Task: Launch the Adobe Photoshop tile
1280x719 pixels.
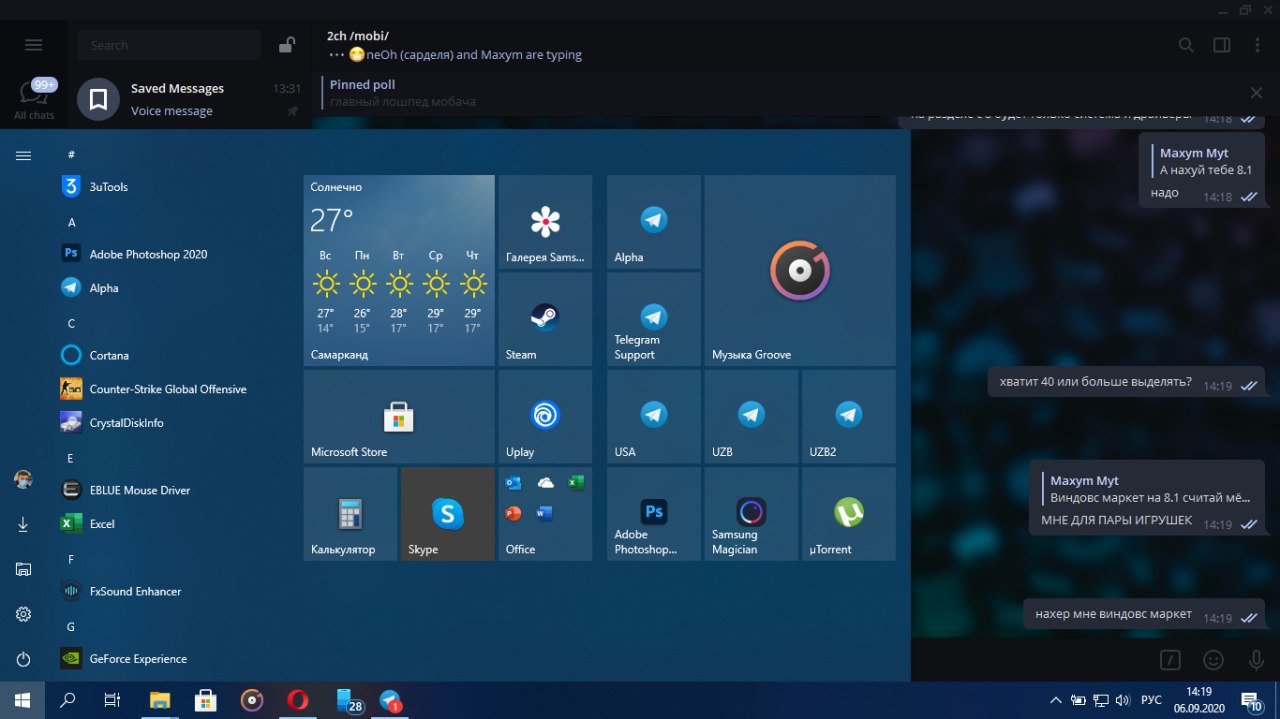Action: [x=654, y=514]
